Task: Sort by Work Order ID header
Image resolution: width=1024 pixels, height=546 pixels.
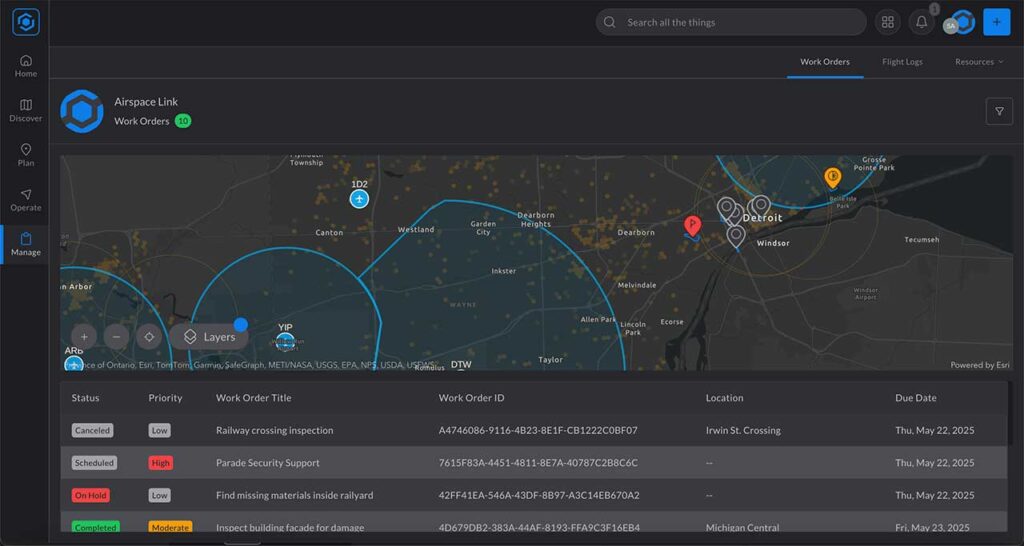Action: (x=472, y=398)
